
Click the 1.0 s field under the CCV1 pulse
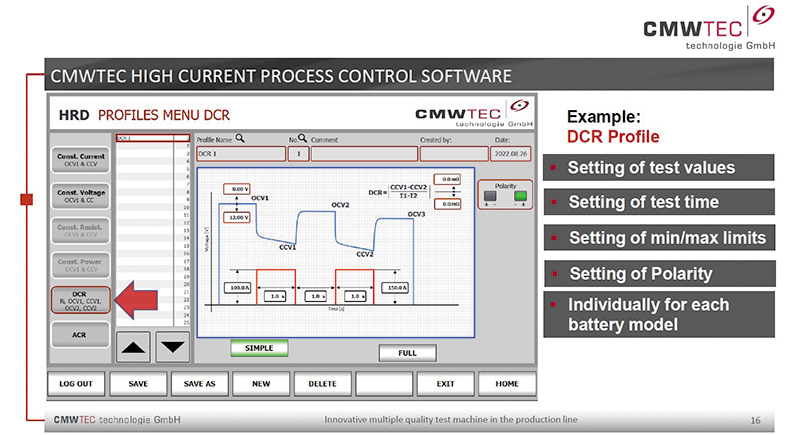click(x=275, y=296)
